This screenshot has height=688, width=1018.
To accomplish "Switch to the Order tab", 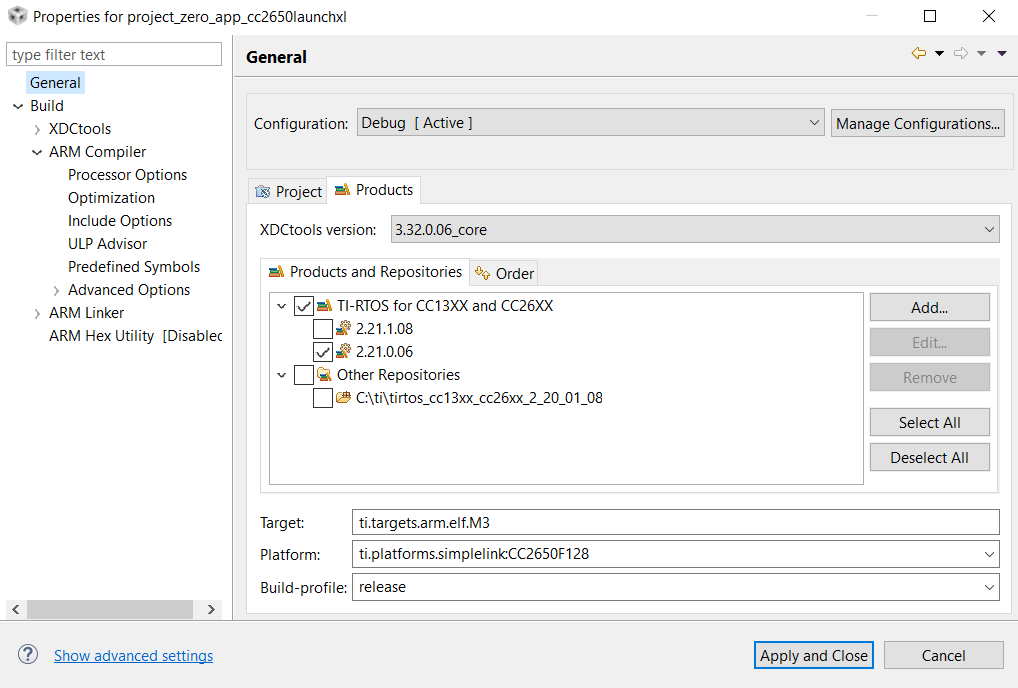I will pyautogui.click(x=504, y=274).
